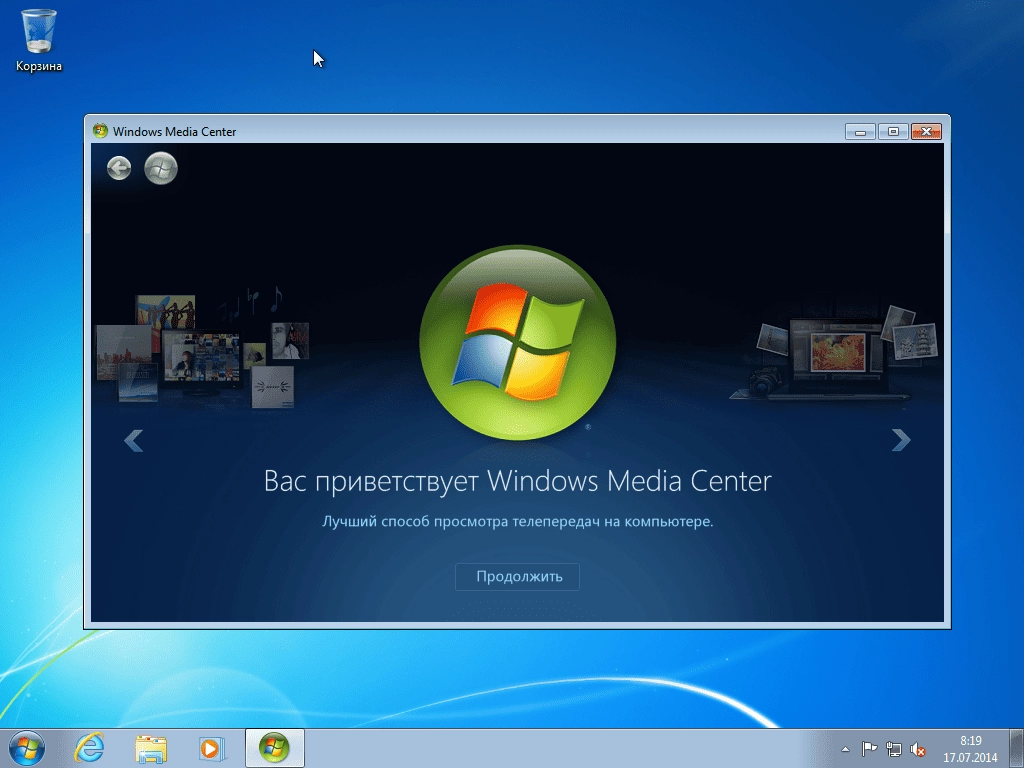Click the green Media Center start button
Viewport: 1024px width, 768px height.
tap(161, 168)
